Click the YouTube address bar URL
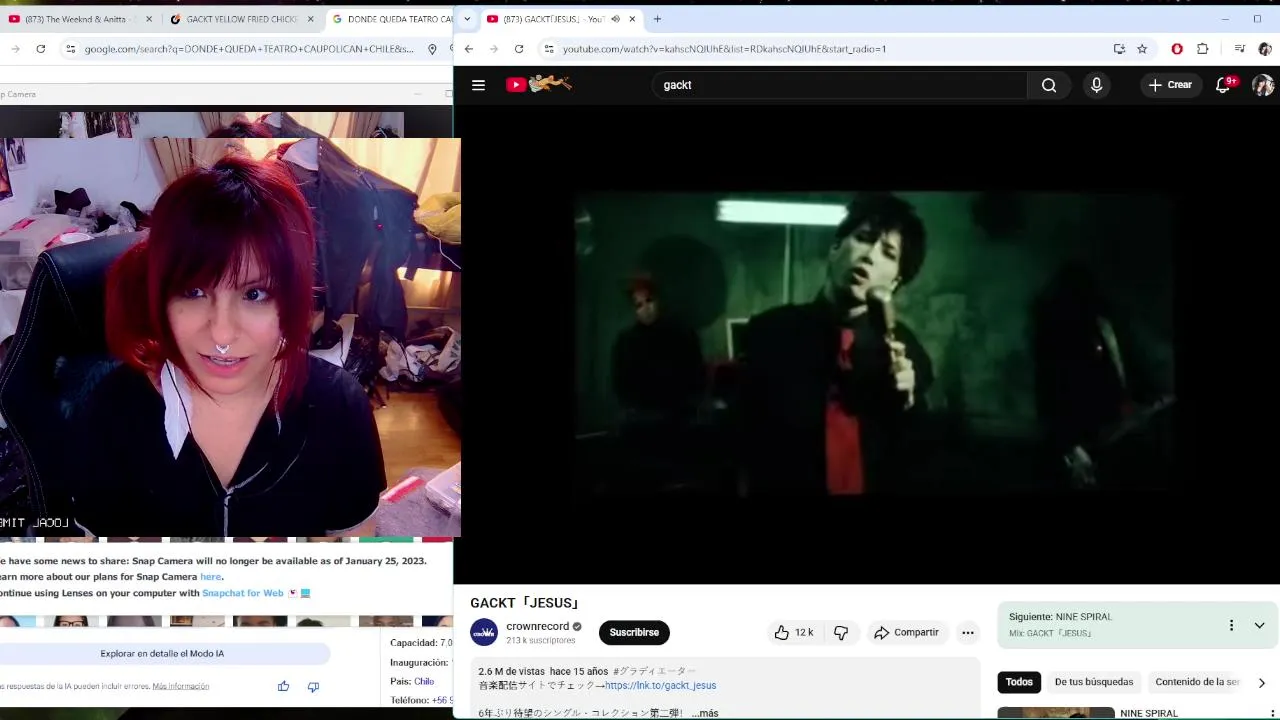Screen dimensions: 1280x720 [724, 49]
